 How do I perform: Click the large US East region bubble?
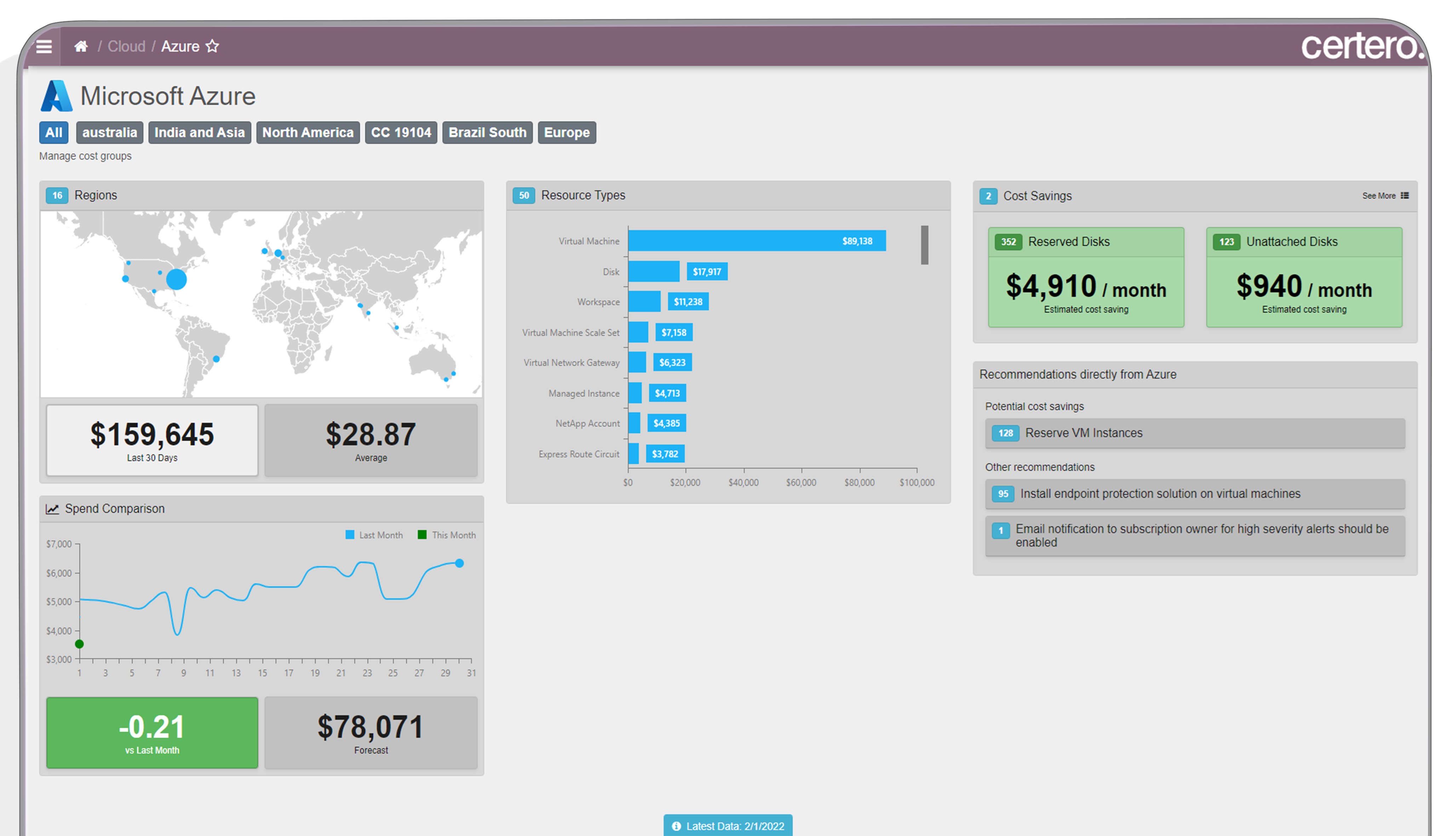click(x=176, y=279)
